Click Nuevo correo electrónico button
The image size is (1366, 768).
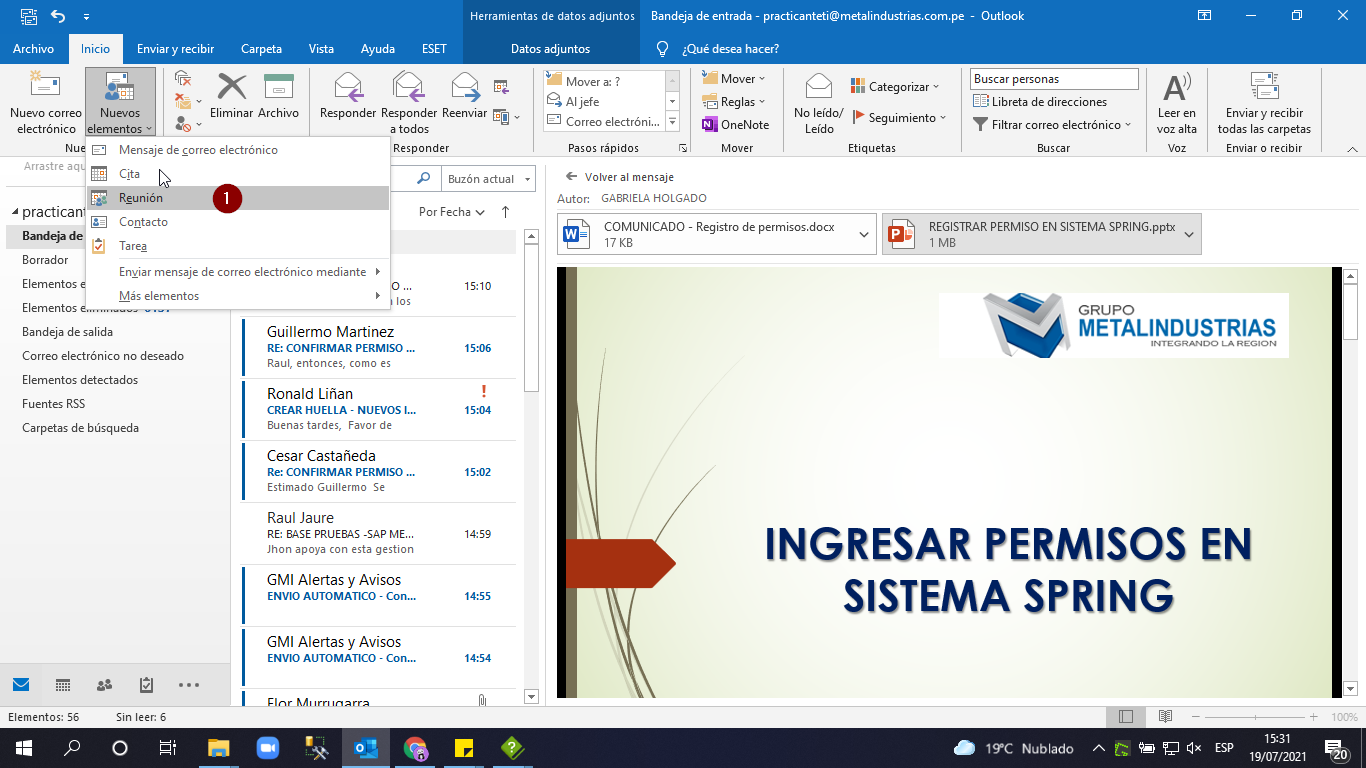point(46,103)
